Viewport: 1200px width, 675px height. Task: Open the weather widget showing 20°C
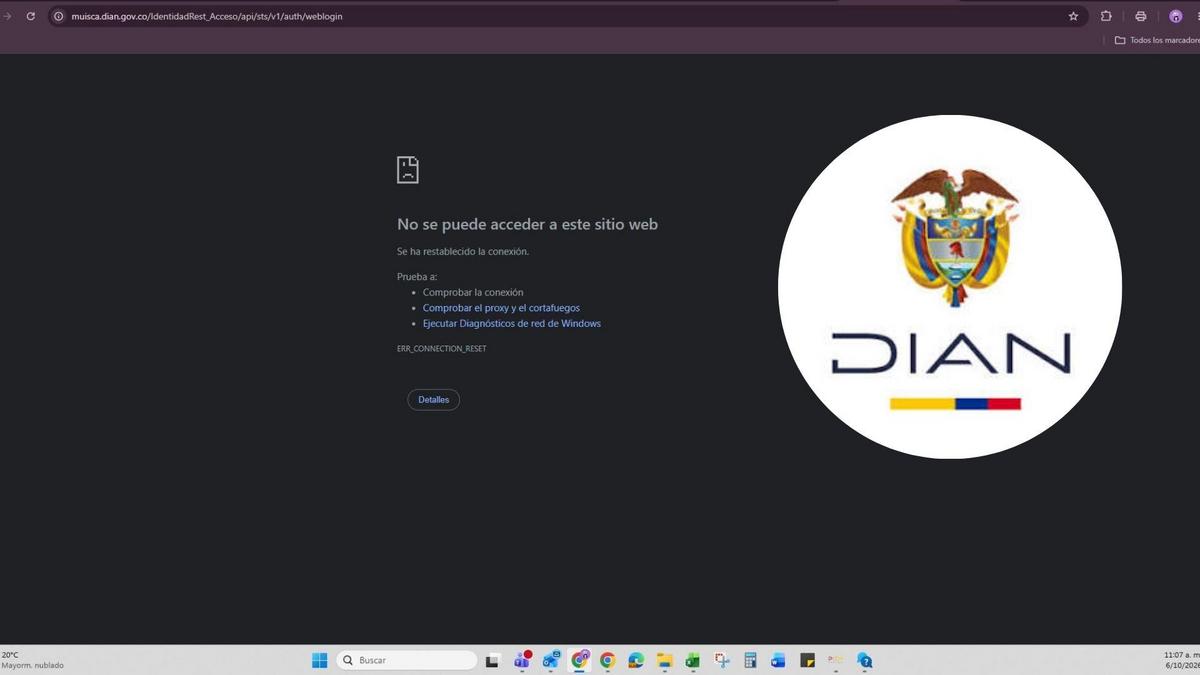32,660
